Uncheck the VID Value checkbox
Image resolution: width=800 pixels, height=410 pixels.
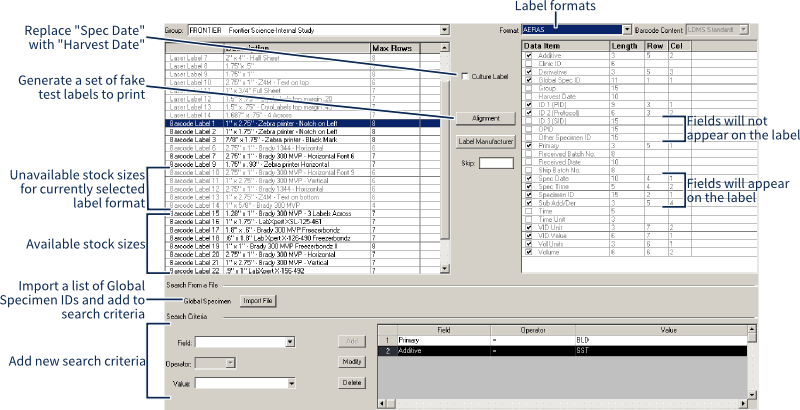pos(529,236)
